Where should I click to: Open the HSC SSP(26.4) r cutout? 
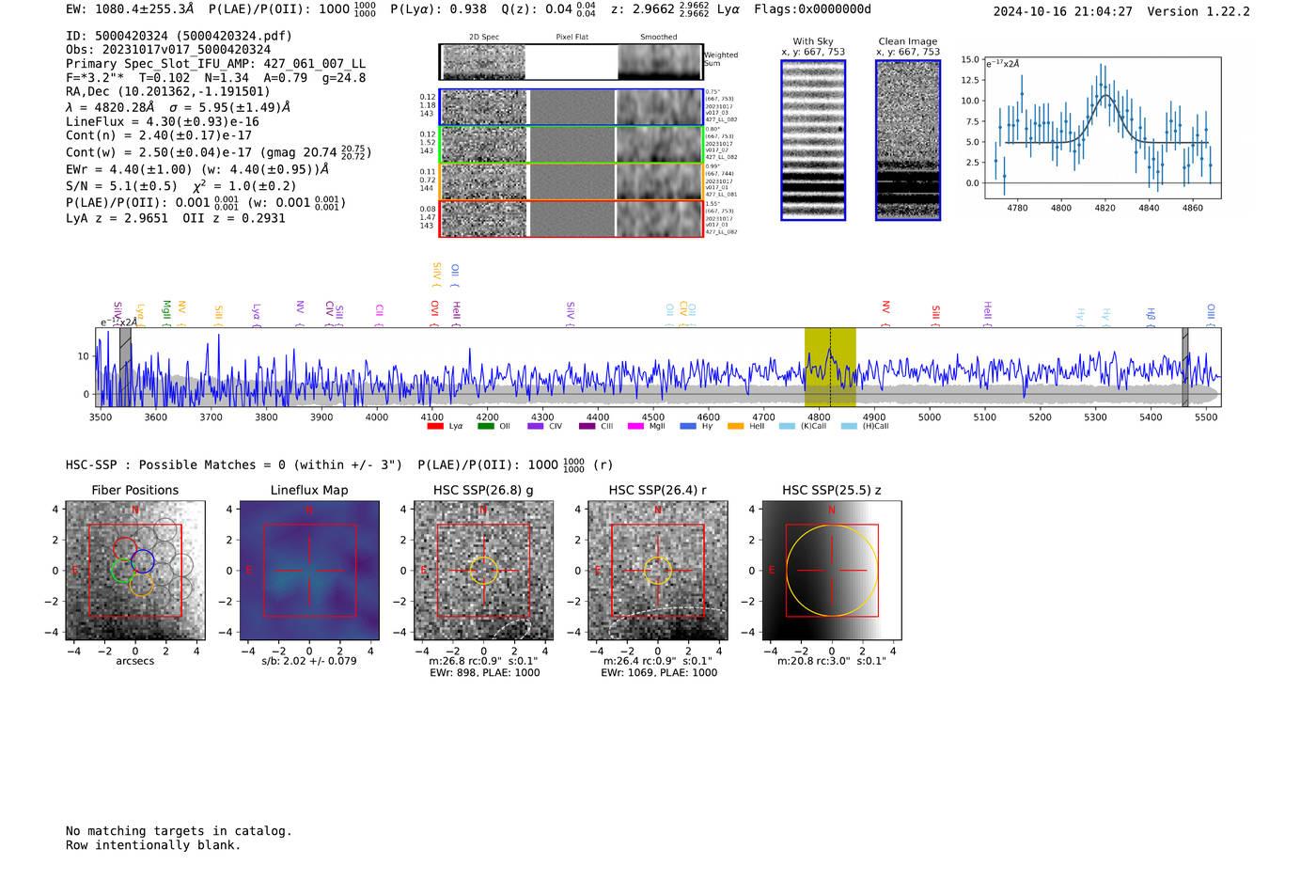click(657, 571)
